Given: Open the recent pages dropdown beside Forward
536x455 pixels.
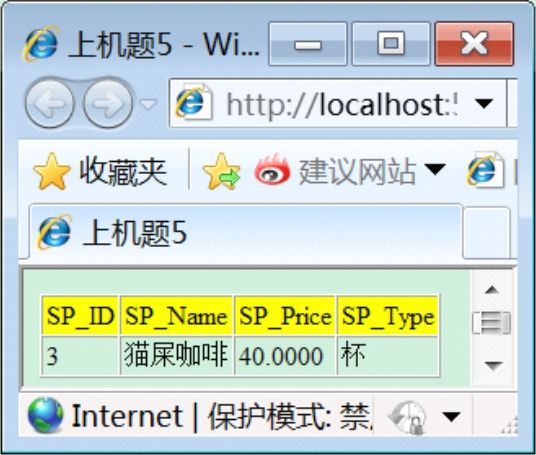Looking at the screenshot, I should 148,103.
